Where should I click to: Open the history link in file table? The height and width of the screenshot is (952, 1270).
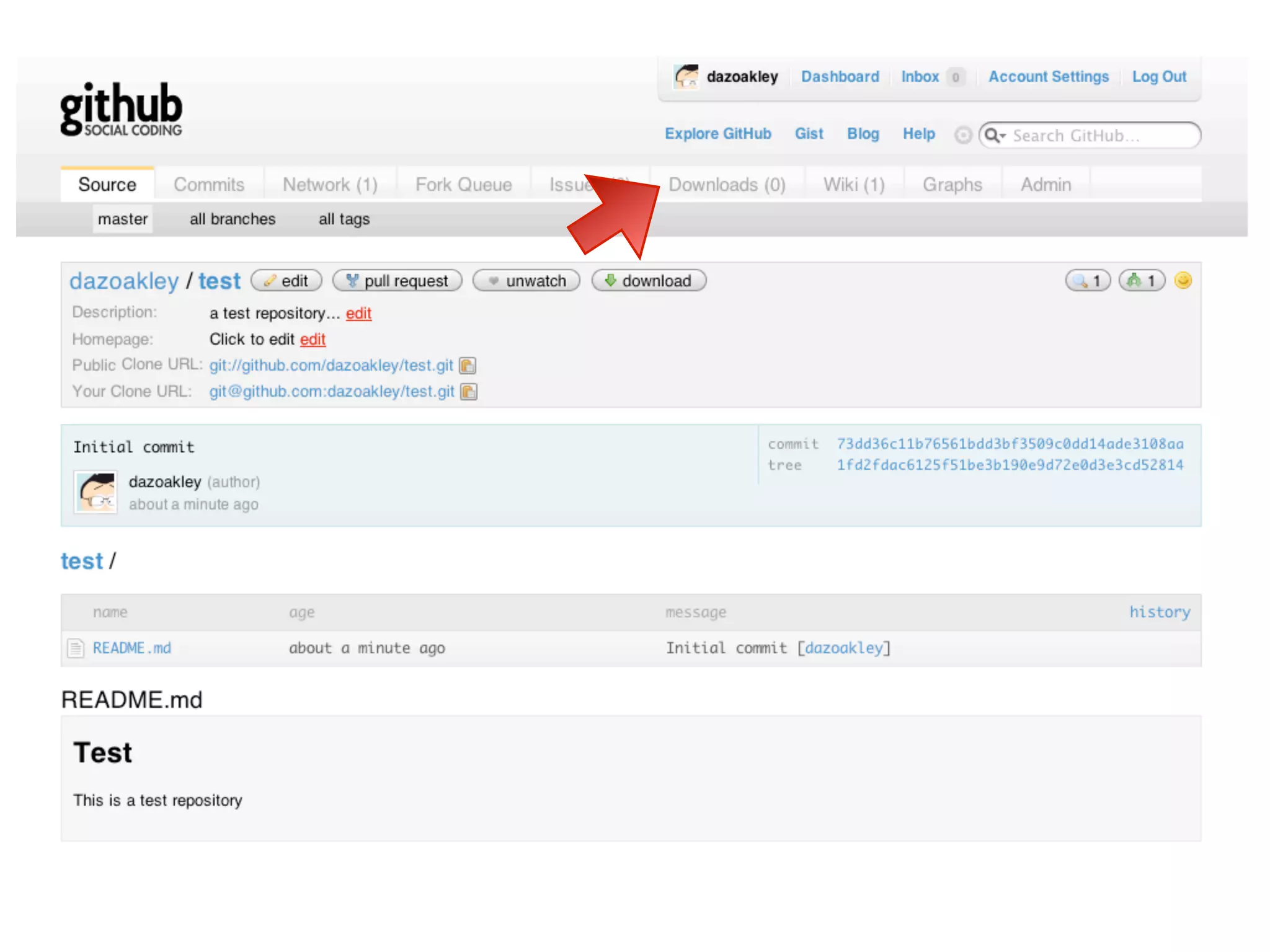[1159, 612]
